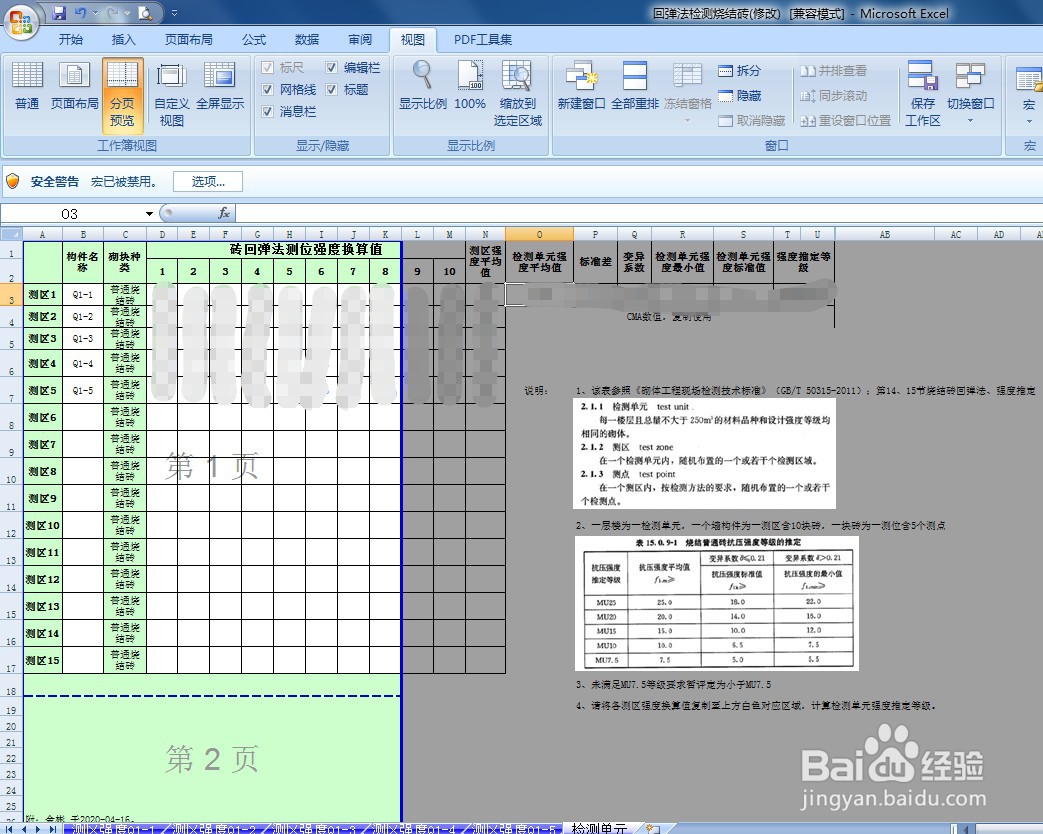Click the security warning Options (选项...) button
The image size is (1043, 834).
(x=208, y=181)
